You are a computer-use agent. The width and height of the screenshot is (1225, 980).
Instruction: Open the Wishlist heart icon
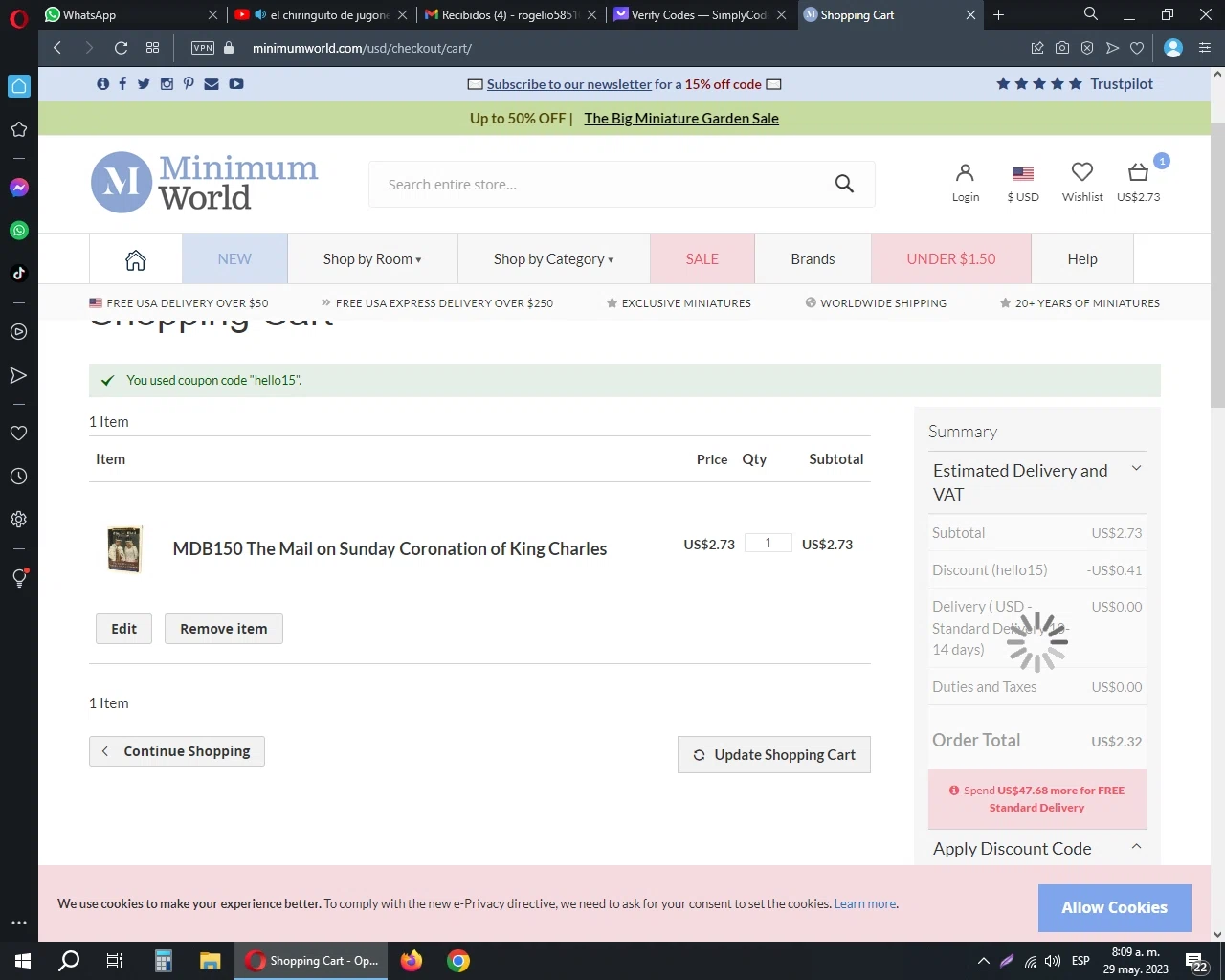(x=1081, y=173)
